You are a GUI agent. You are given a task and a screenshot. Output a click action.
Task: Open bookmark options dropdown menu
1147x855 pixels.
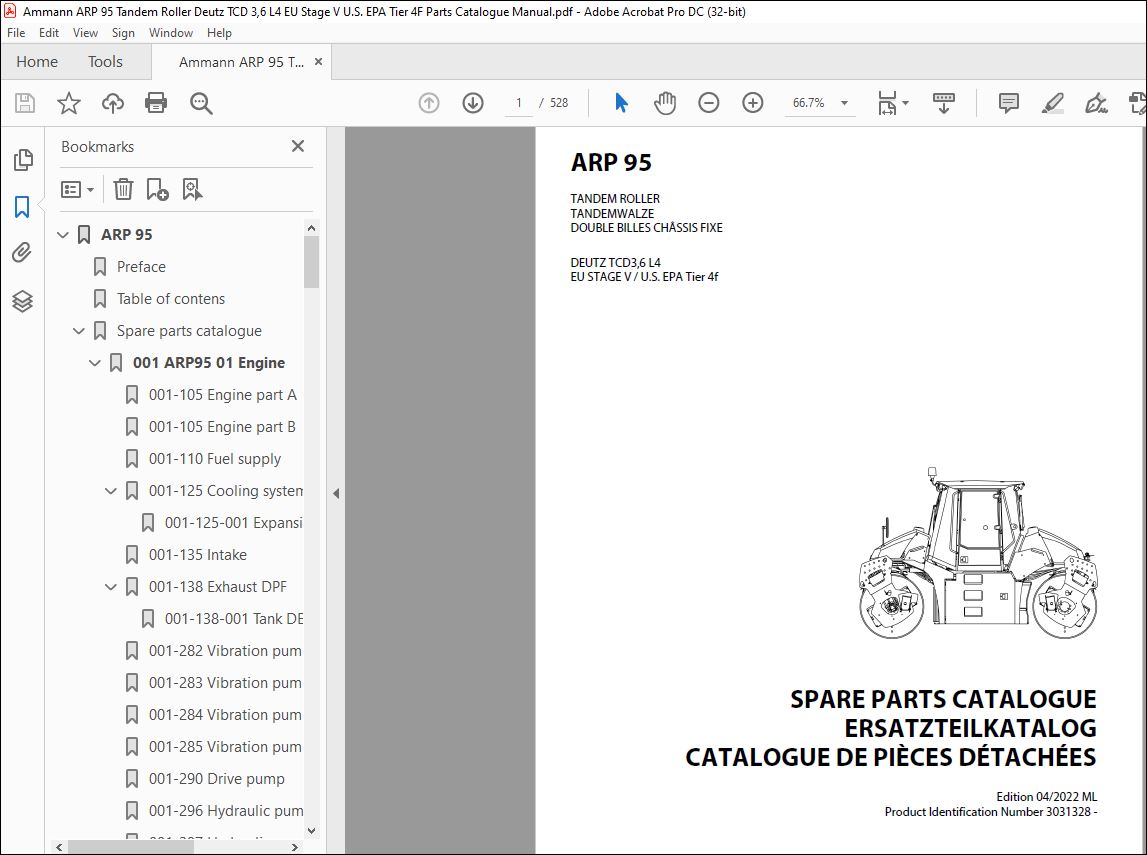tap(78, 190)
